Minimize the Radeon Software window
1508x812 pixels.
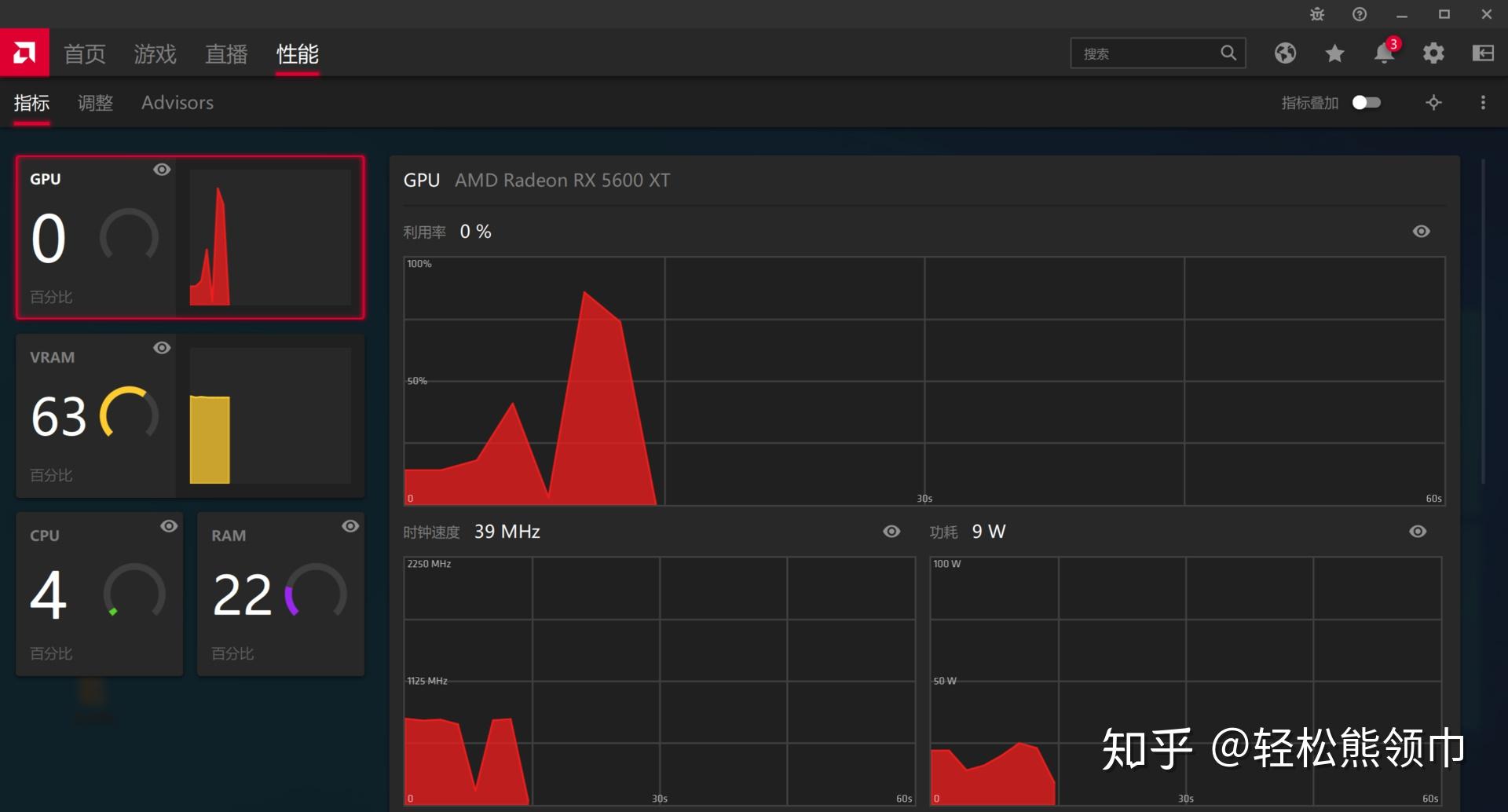pyautogui.click(x=1402, y=14)
